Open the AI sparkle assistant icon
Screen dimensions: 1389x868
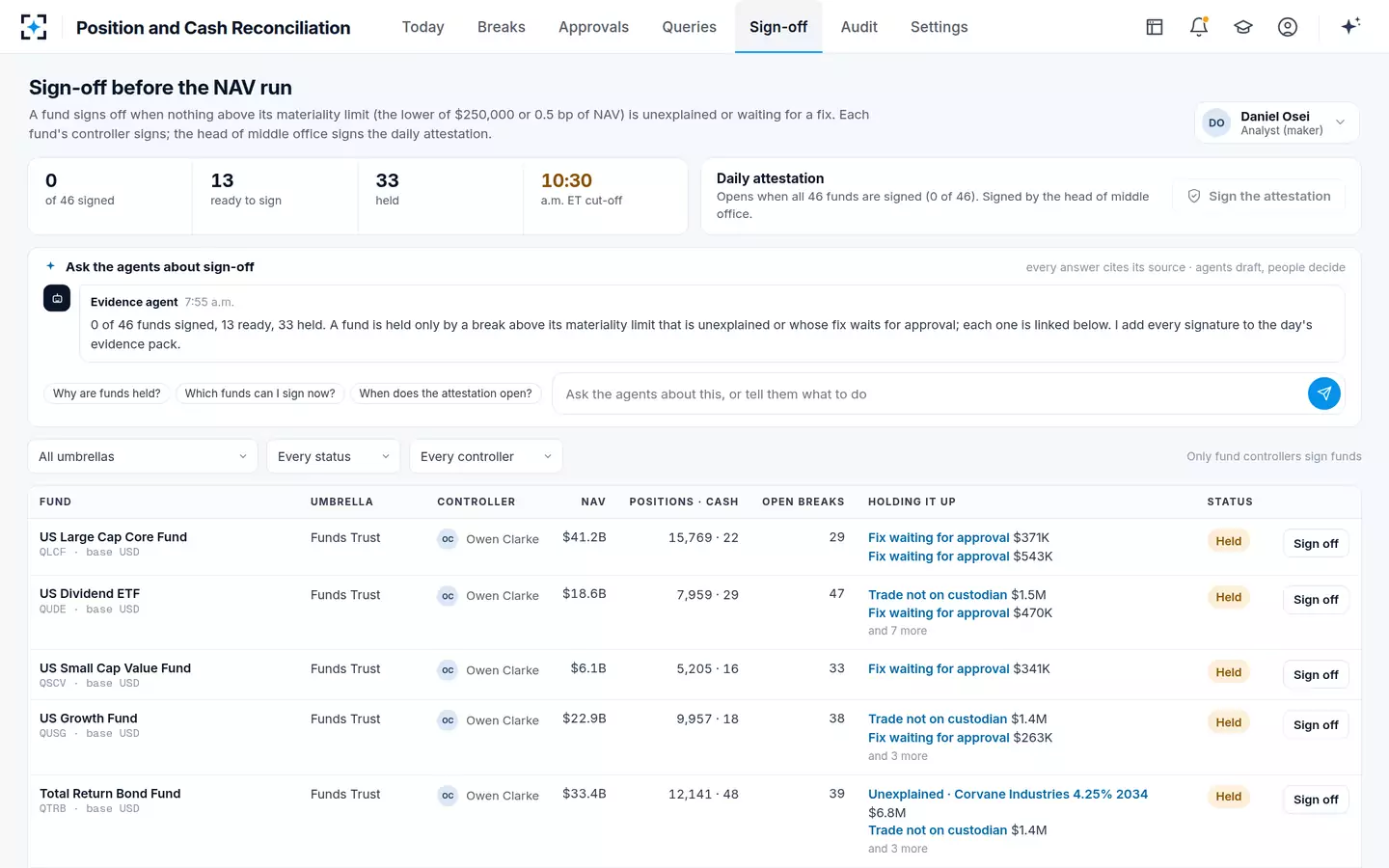point(1350,26)
